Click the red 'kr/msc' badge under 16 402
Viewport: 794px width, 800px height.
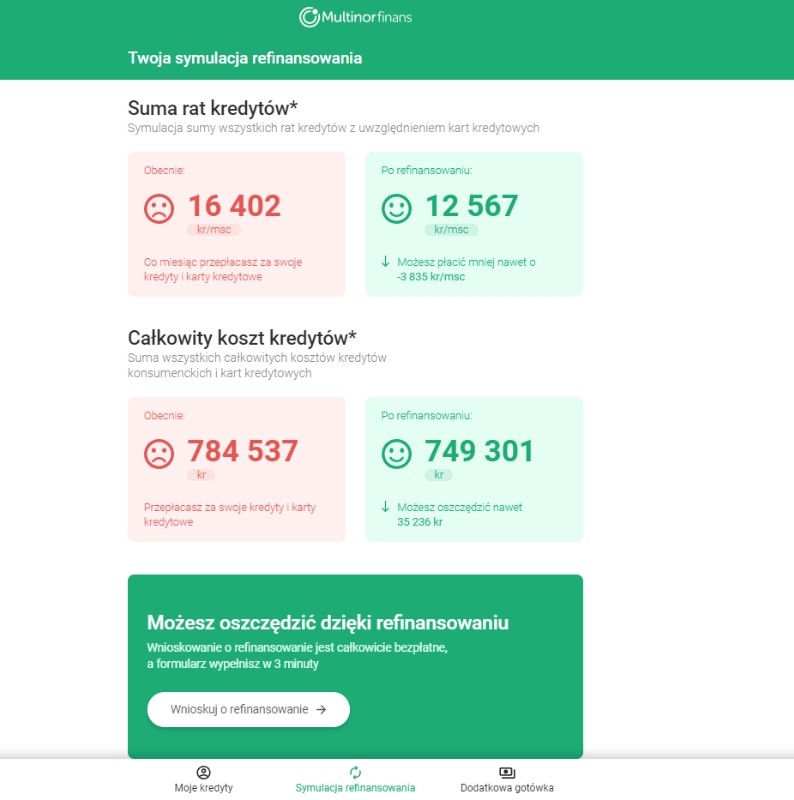pos(214,230)
